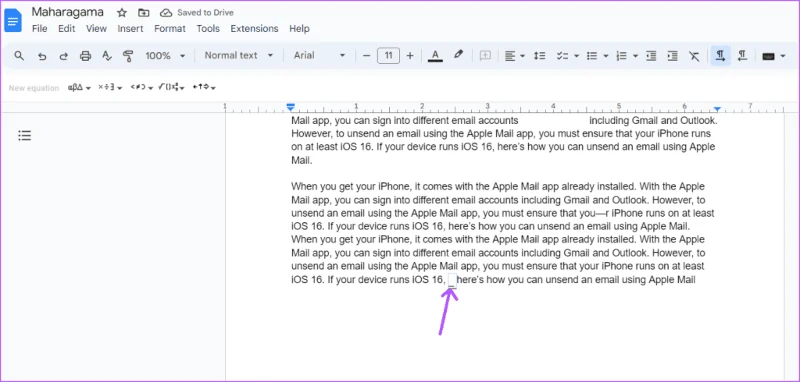800x382 pixels.
Task: Star the Maharagama document
Action: (121, 13)
